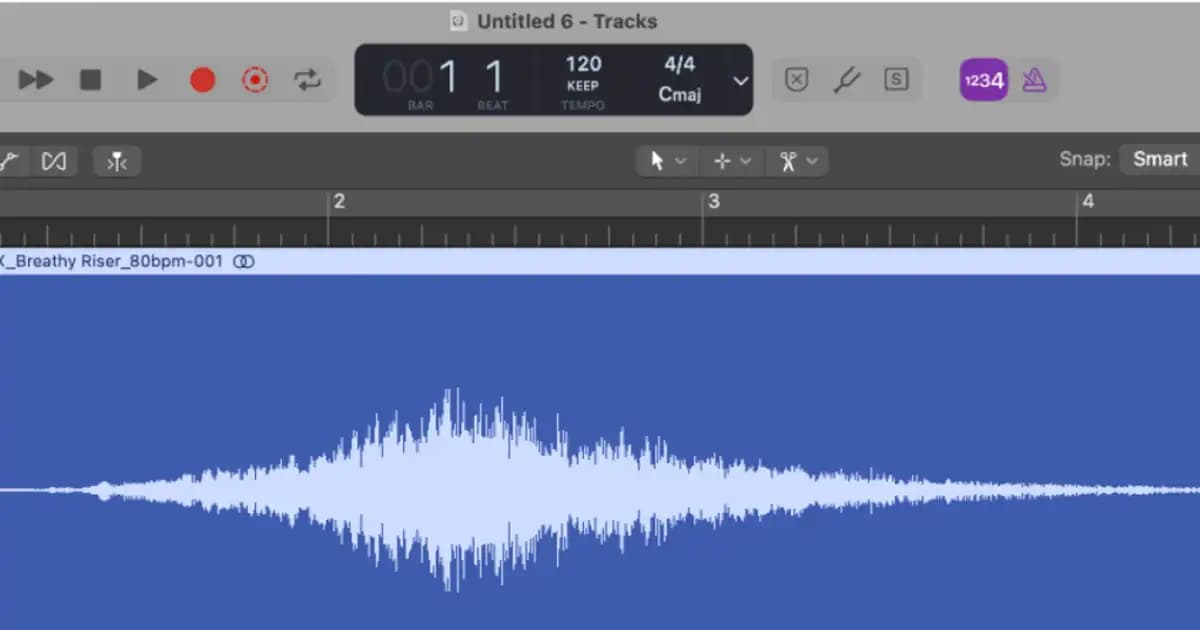Start recording with the red Record button
The image size is (1200, 630).
[x=203, y=80]
